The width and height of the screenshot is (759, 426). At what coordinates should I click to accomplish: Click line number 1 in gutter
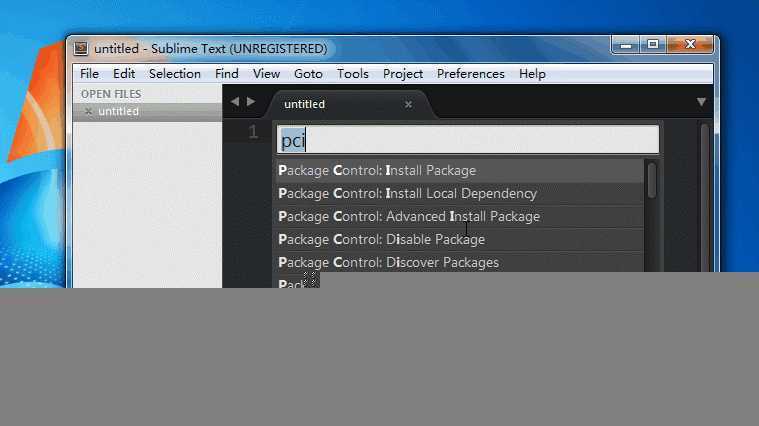(253, 132)
